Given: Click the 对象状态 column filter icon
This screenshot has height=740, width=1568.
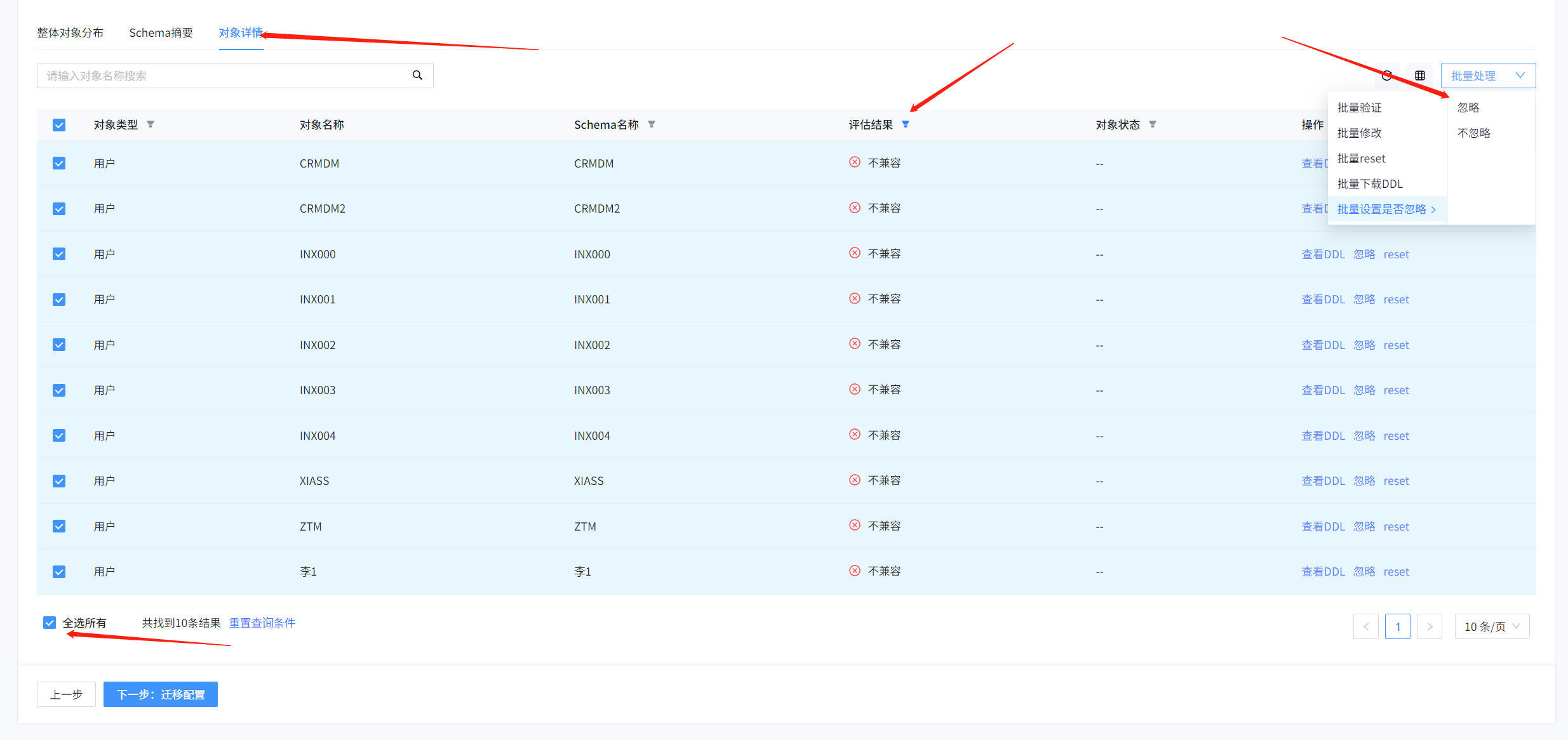Looking at the screenshot, I should tap(1153, 124).
